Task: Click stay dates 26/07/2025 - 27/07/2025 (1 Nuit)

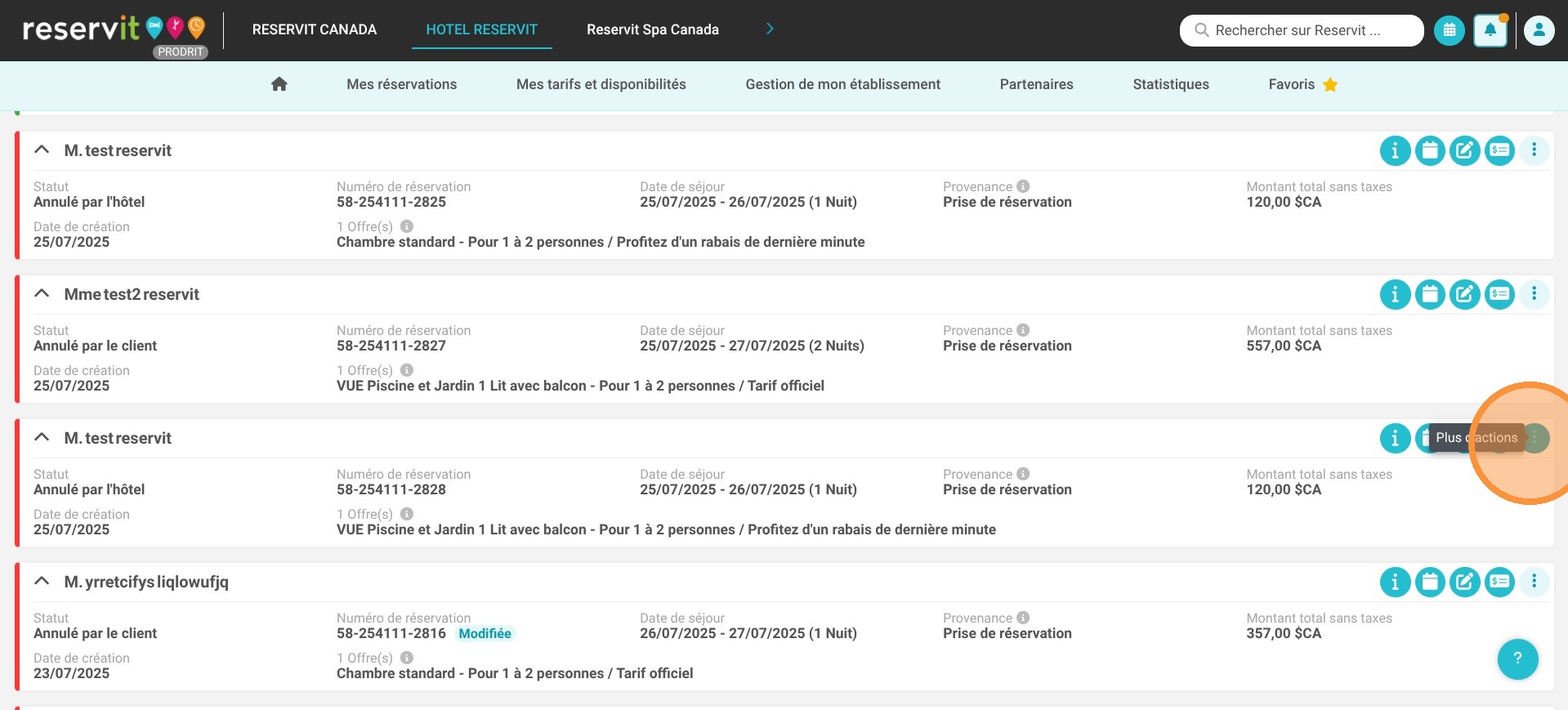Action: coord(748,633)
